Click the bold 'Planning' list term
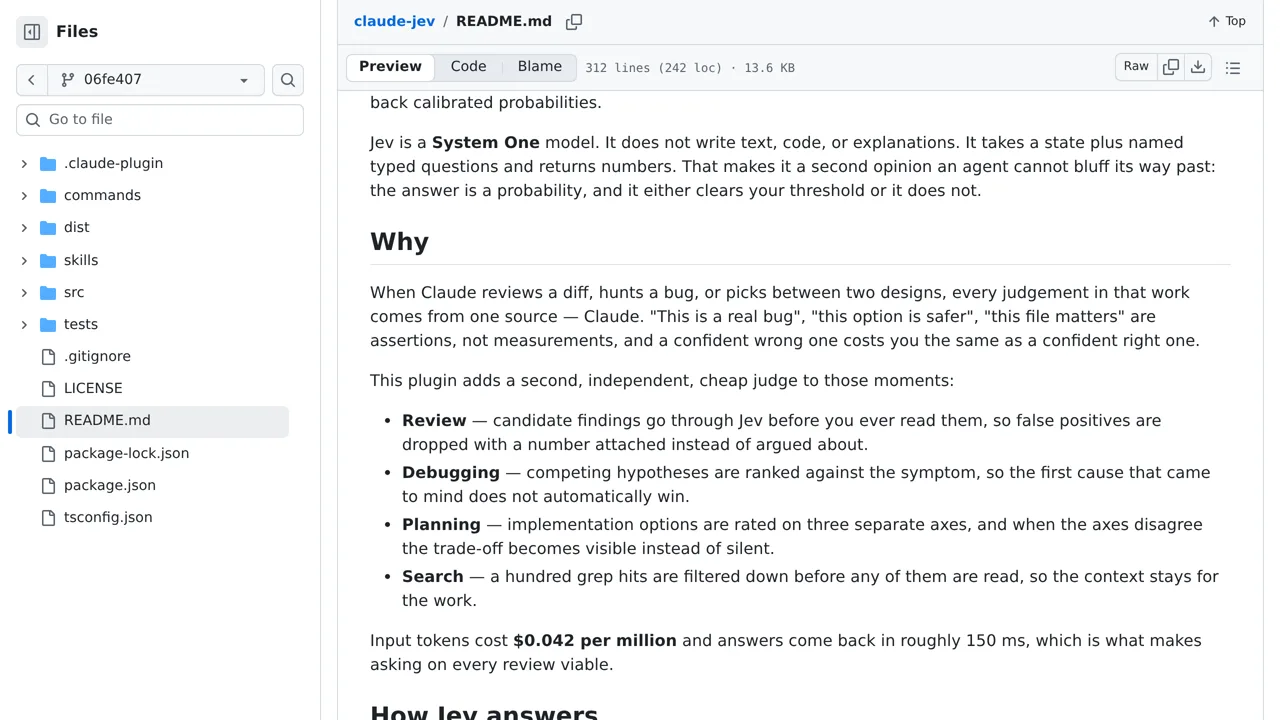The image size is (1280, 720). click(441, 525)
